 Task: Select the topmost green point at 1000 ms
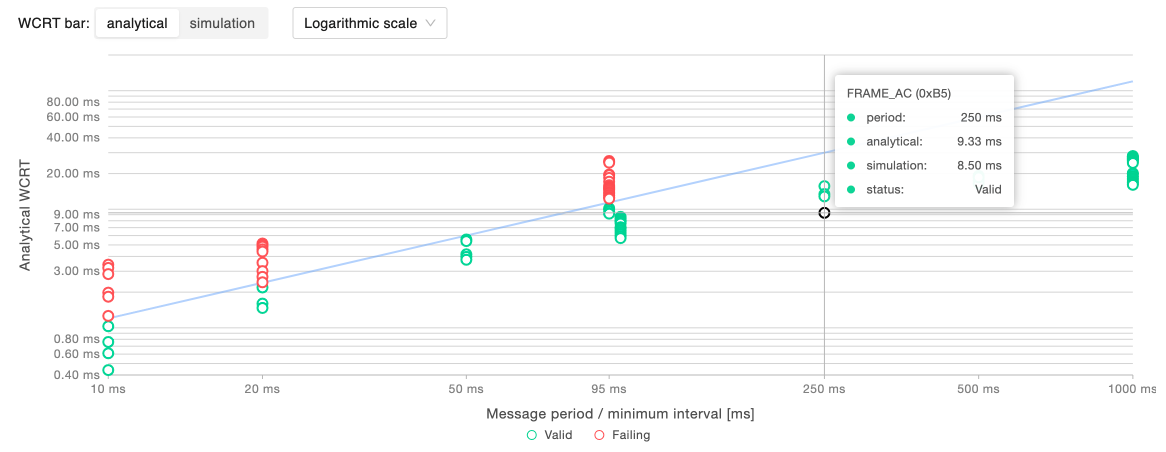pyautogui.click(x=1133, y=156)
